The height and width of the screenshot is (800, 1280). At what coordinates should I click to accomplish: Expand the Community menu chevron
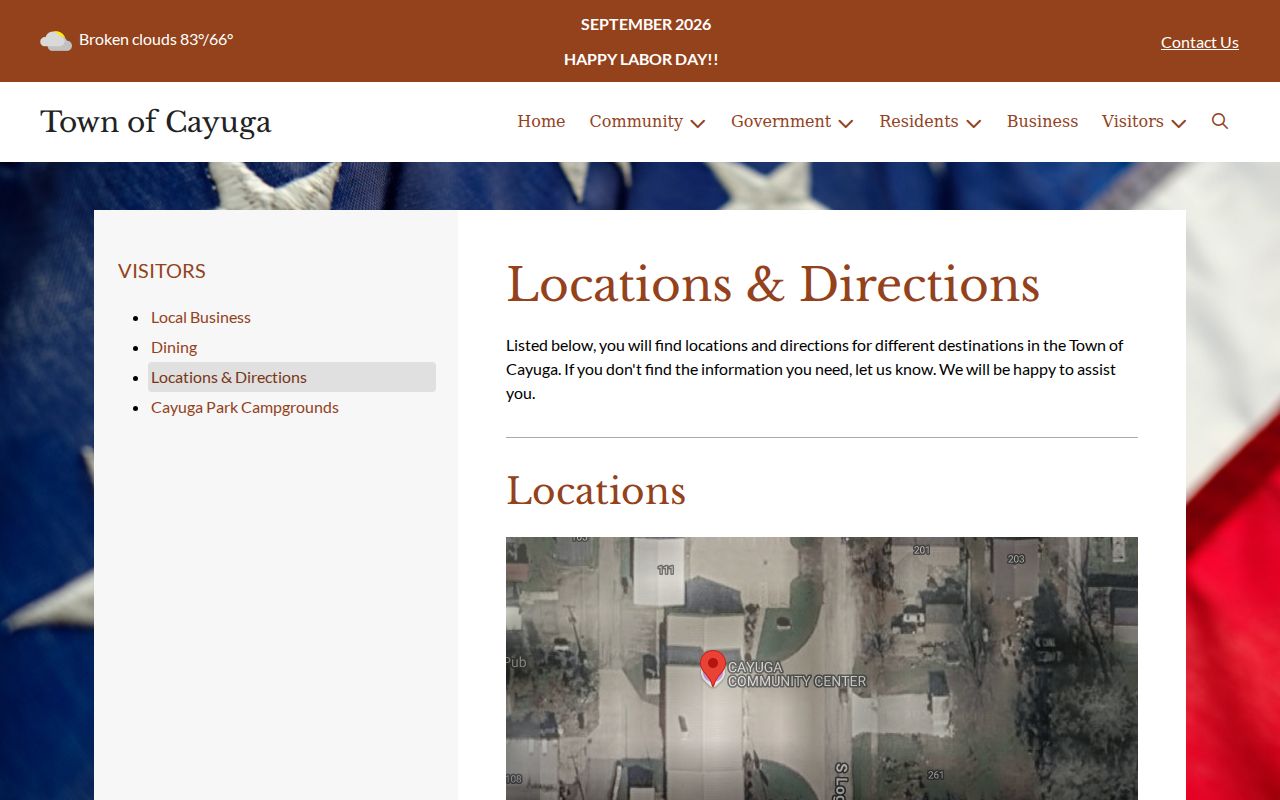698,123
